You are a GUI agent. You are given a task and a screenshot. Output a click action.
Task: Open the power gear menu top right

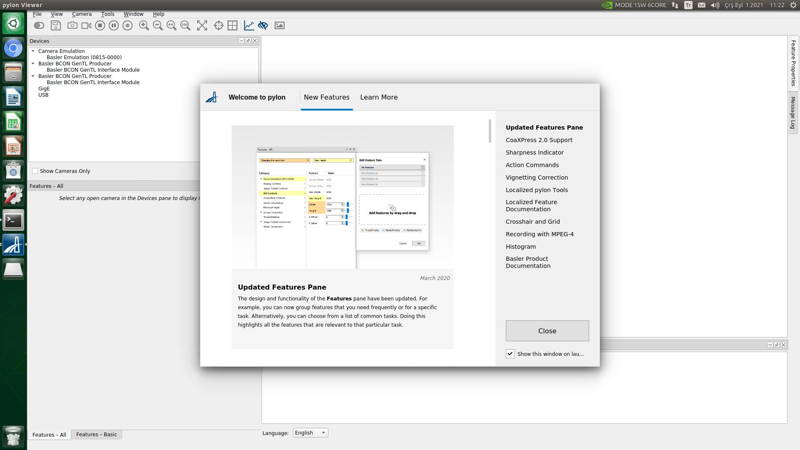(793, 5)
